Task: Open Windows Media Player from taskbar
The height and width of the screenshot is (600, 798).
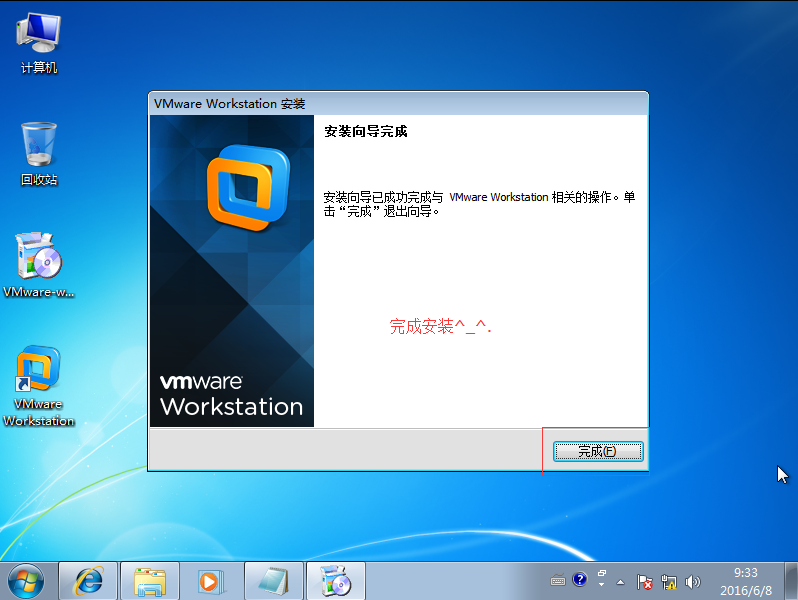Action: click(x=210, y=580)
